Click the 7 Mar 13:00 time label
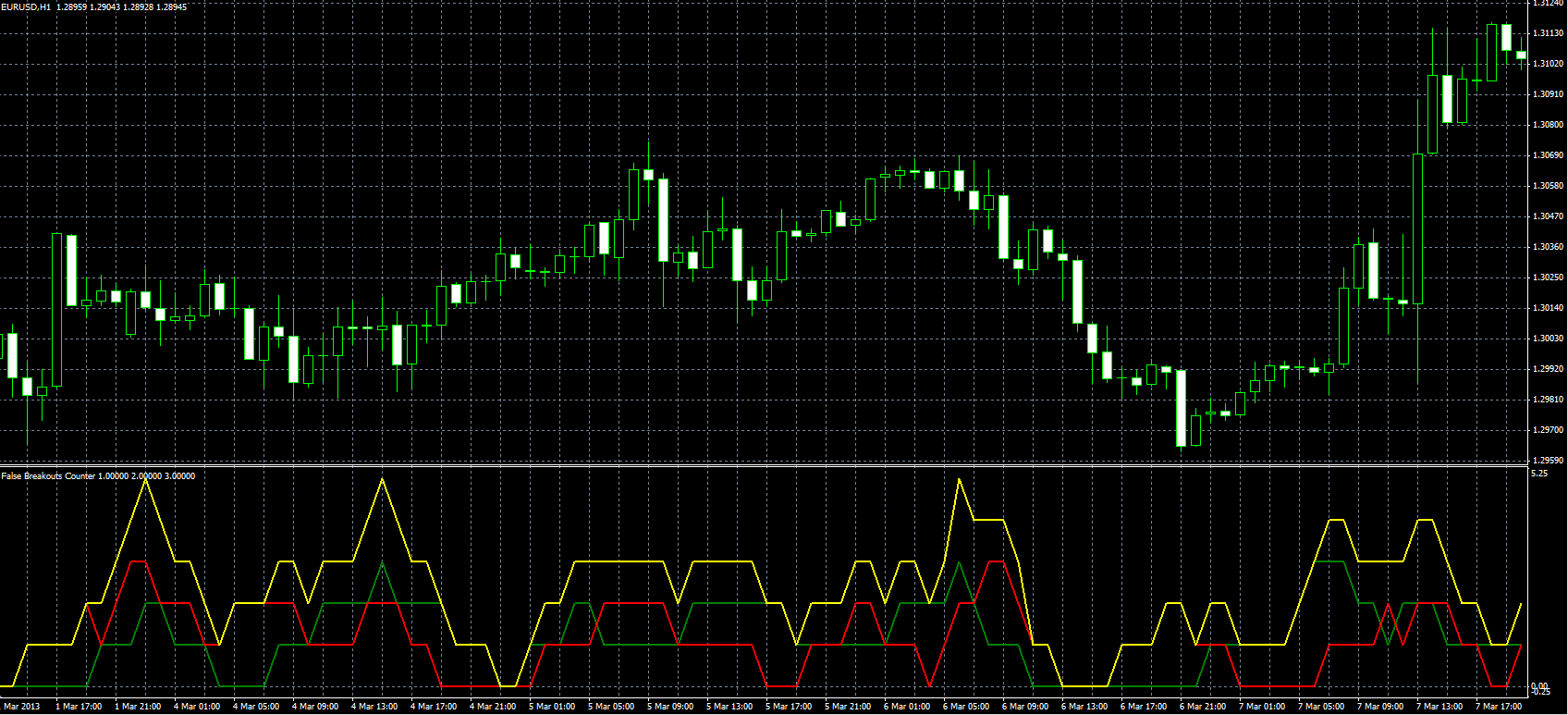Viewport: 1568px width, 715px height. coord(1439,707)
